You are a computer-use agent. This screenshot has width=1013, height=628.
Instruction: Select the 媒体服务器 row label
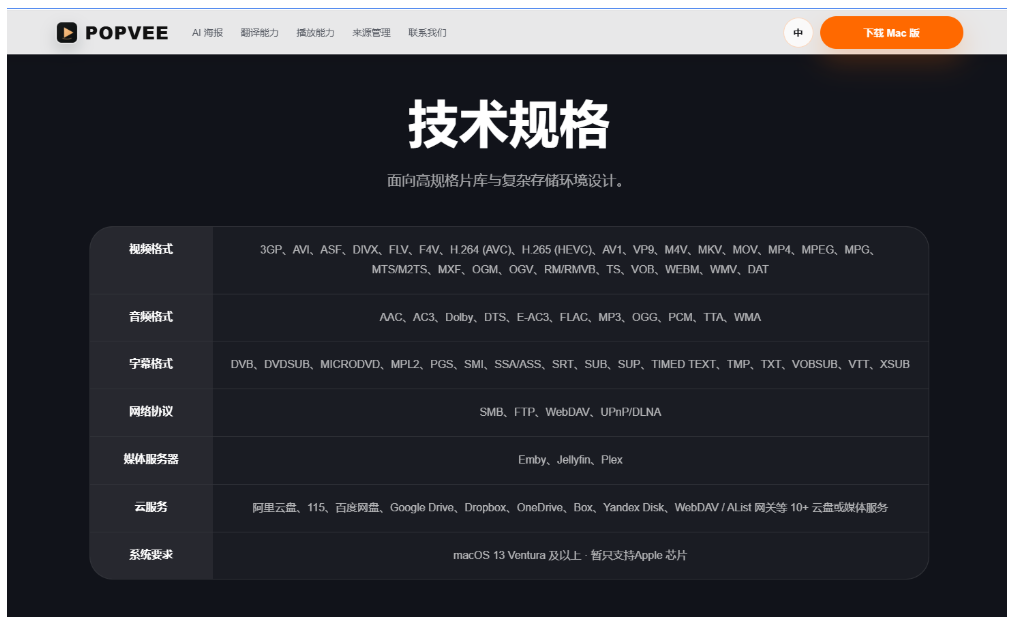tap(151, 459)
